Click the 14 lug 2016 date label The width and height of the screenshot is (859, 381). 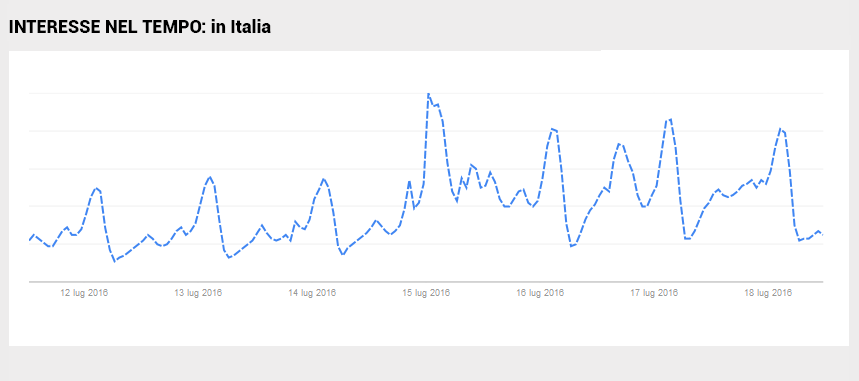click(312, 293)
